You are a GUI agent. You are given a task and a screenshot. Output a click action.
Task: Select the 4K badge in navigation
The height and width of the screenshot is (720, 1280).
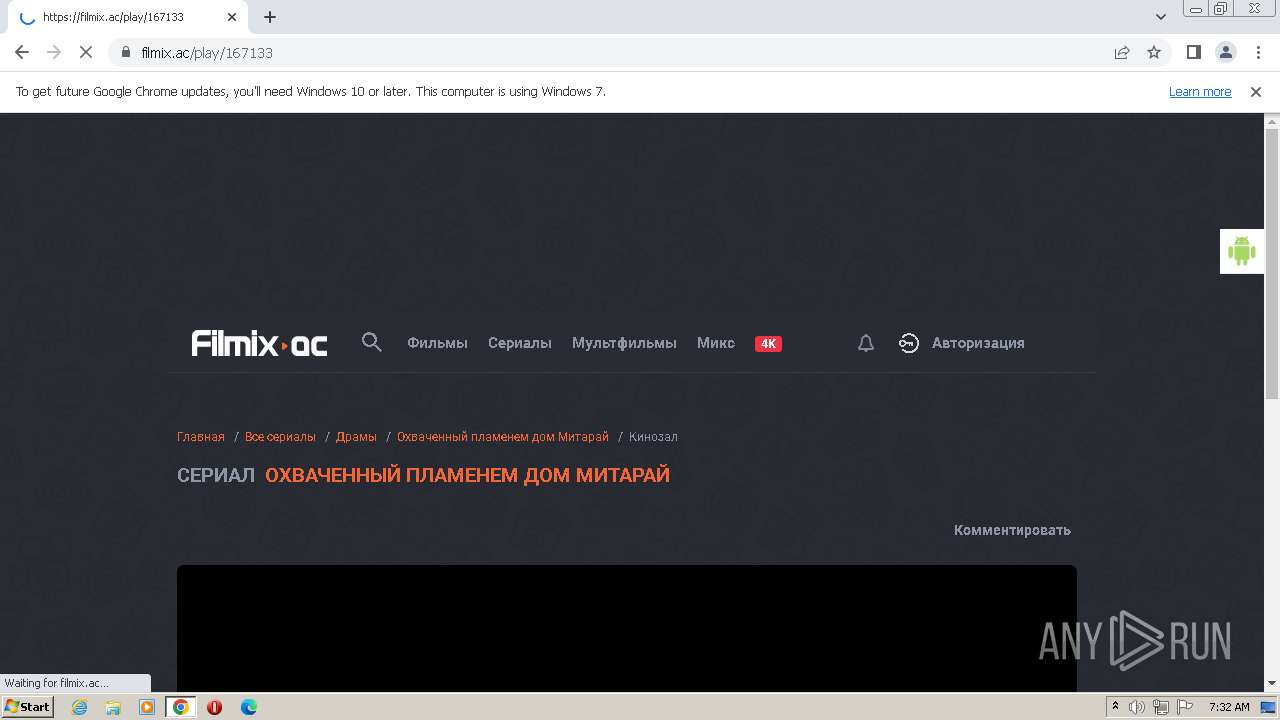point(768,343)
